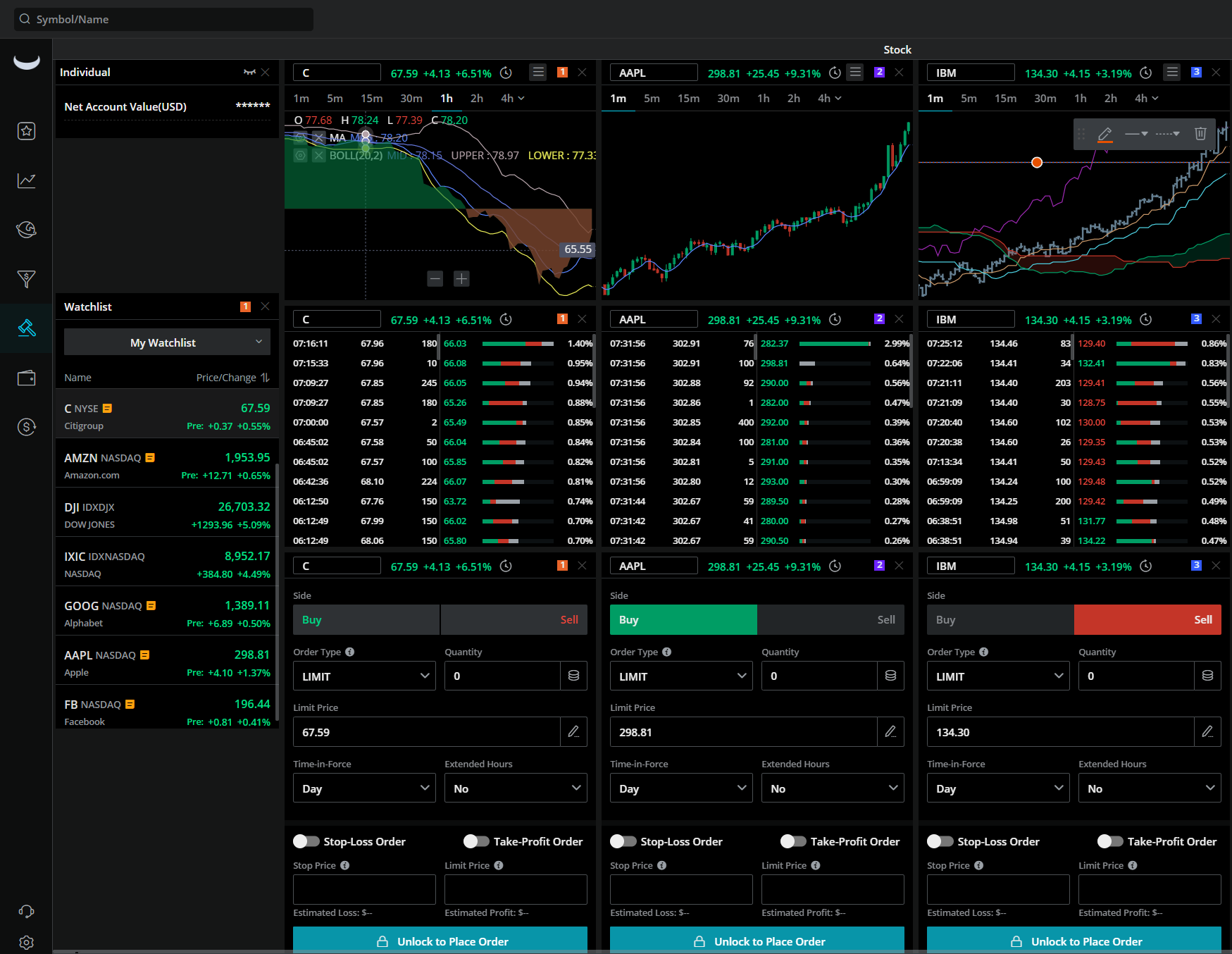This screenshot has height=954, width=1232.
Task: Switch C chart to 30m timeframe
Action: 411,98
